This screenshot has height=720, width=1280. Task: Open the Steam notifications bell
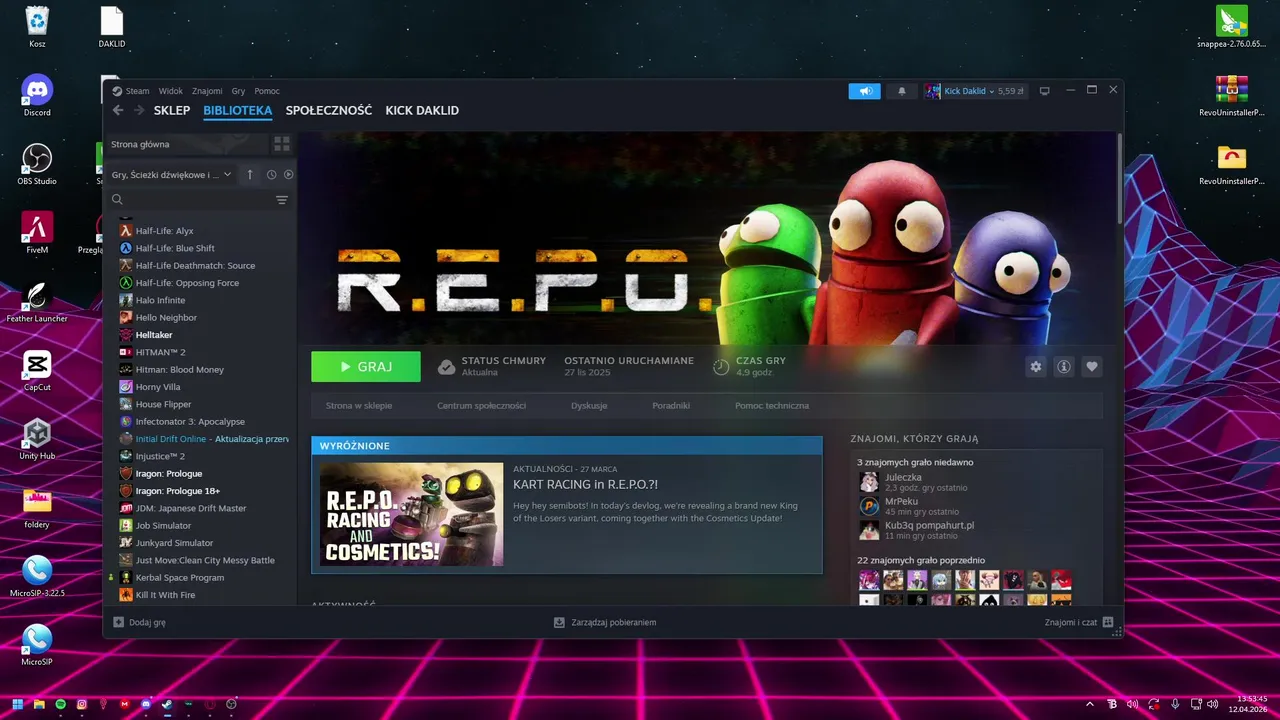(901, 91)
